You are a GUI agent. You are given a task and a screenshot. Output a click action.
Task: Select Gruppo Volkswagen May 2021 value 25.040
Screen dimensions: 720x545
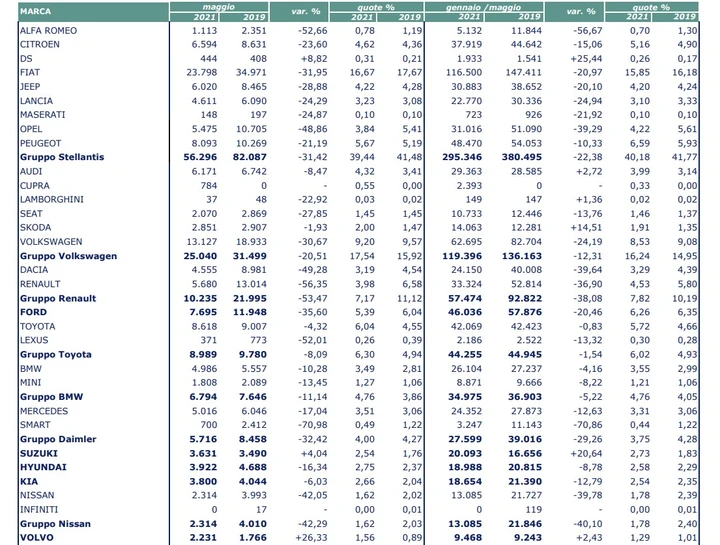200,256
